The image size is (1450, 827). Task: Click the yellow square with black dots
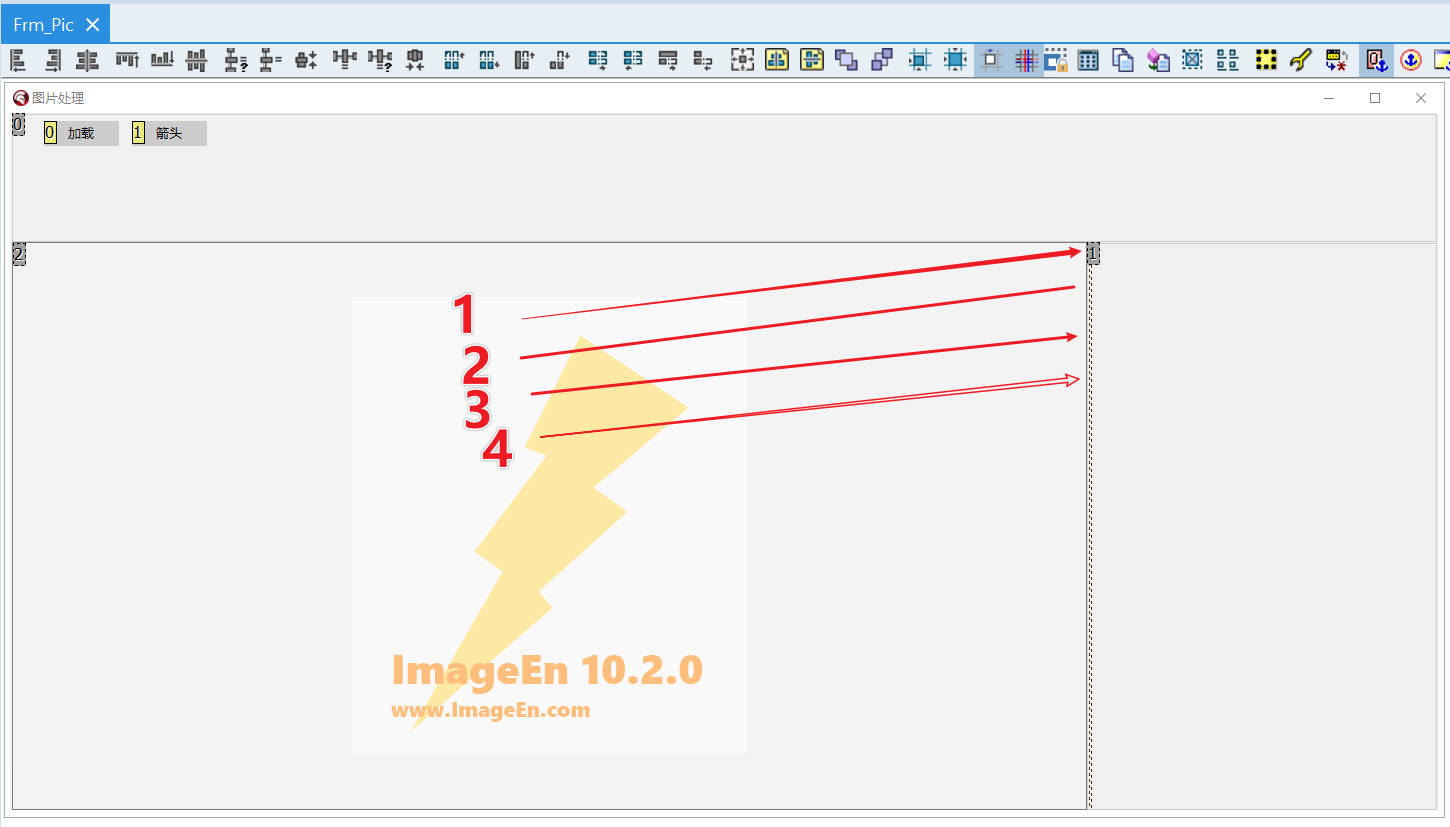1266,61
